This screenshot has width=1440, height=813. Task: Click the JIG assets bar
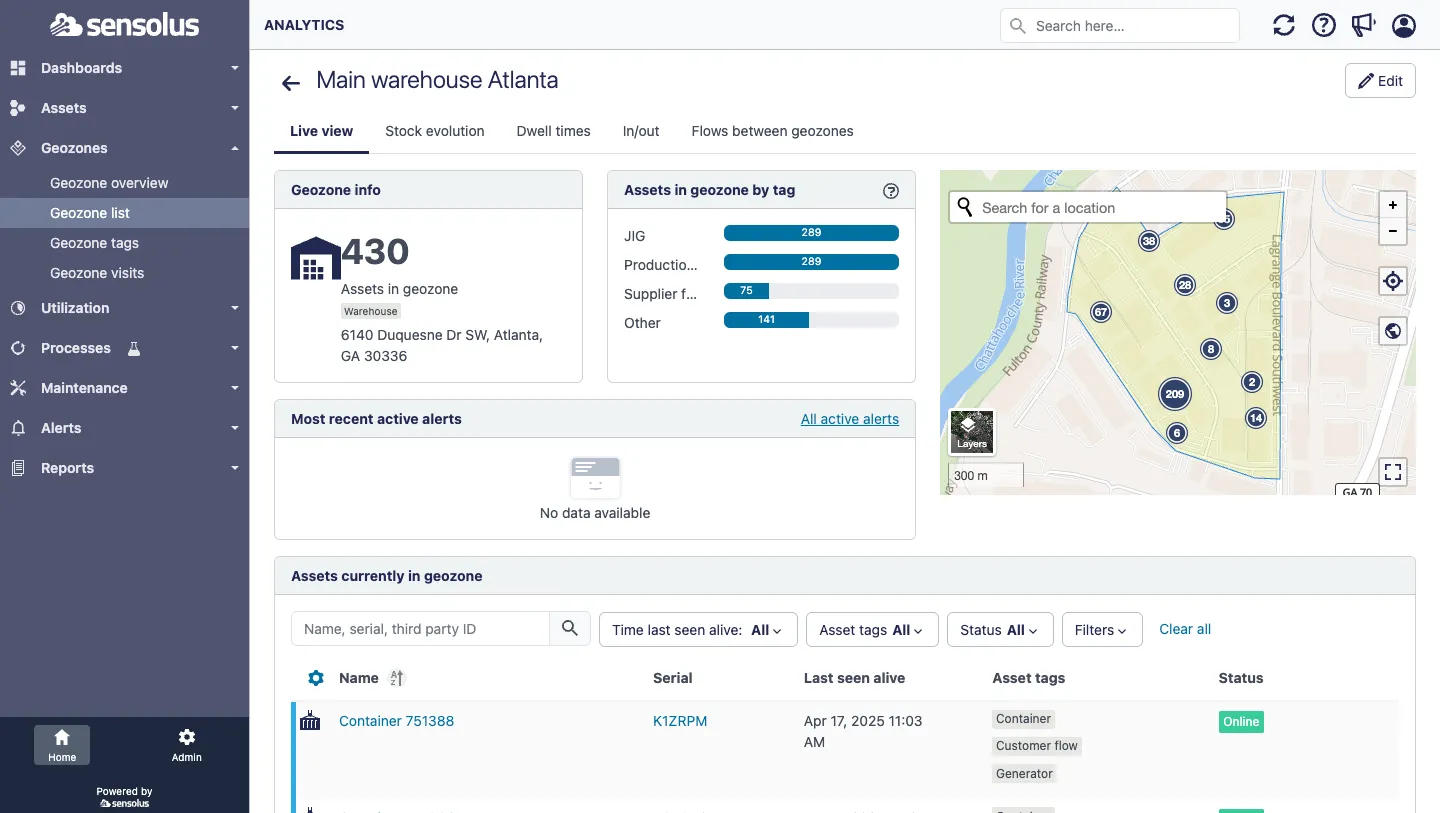[810, 233]
